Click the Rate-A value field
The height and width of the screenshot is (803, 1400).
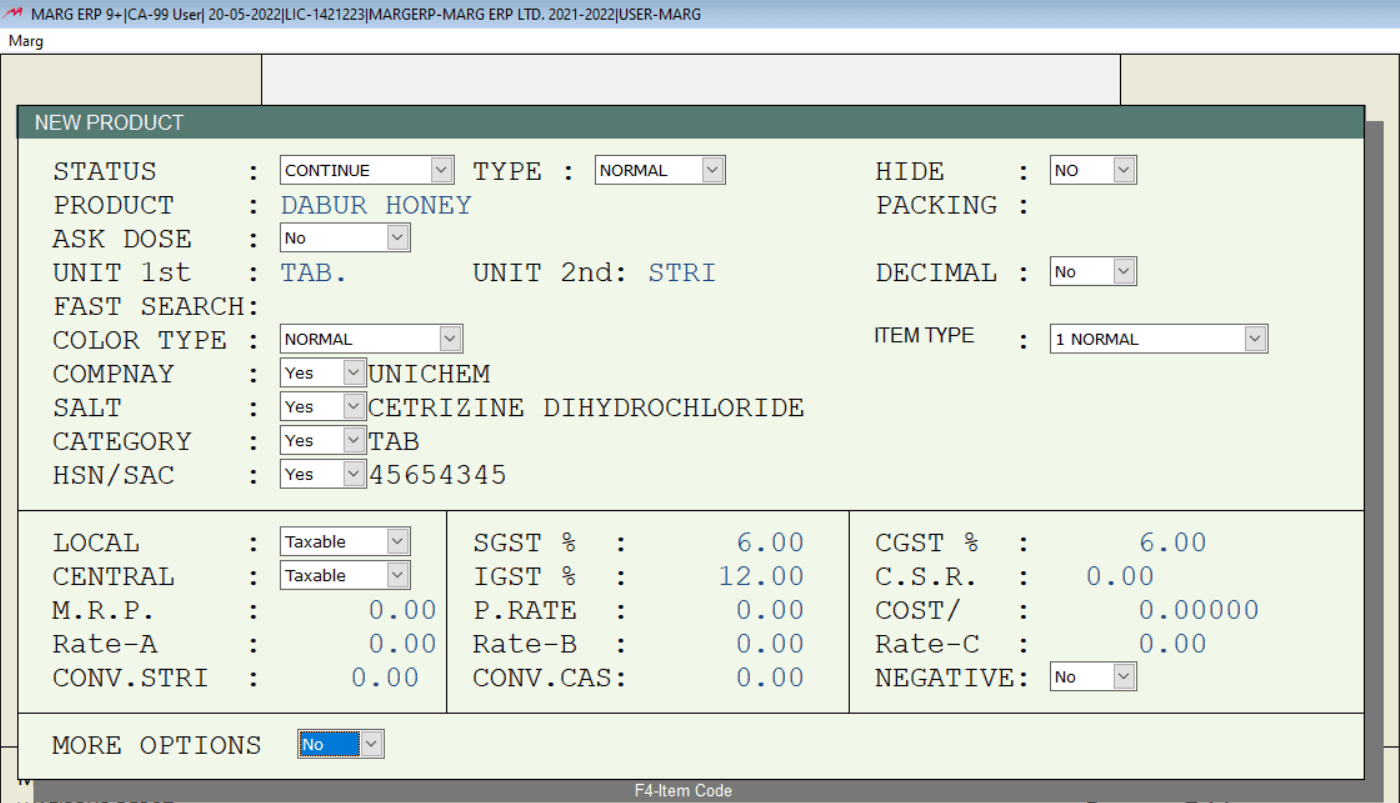click(x=402, y=645)
